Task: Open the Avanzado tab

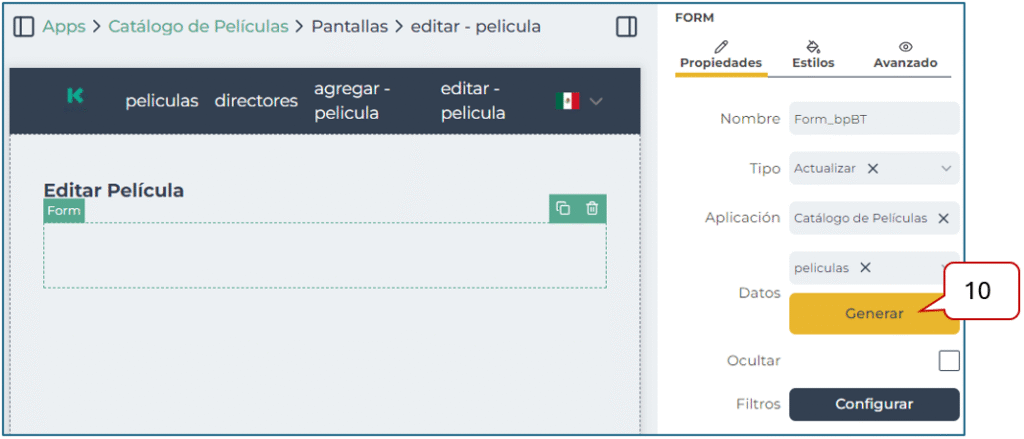Action: [x=905, y=55]
